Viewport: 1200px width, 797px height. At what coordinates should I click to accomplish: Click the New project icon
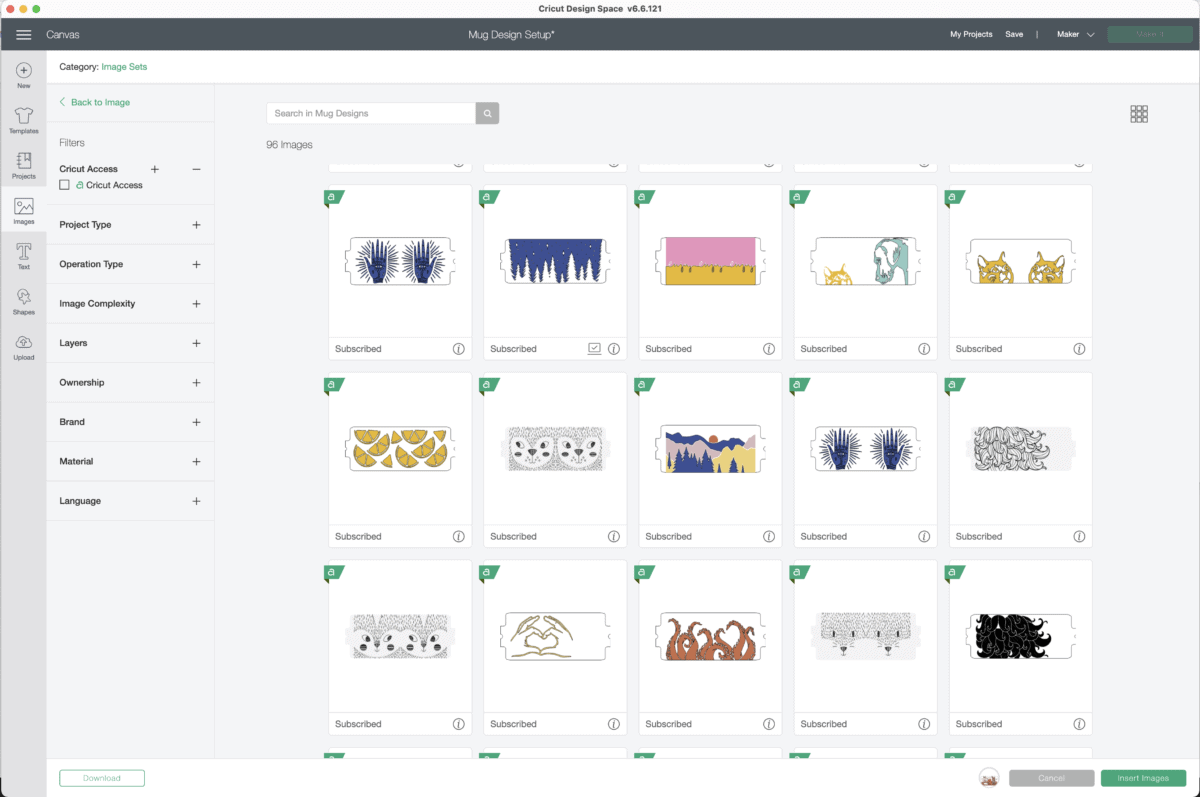(24, 75)
